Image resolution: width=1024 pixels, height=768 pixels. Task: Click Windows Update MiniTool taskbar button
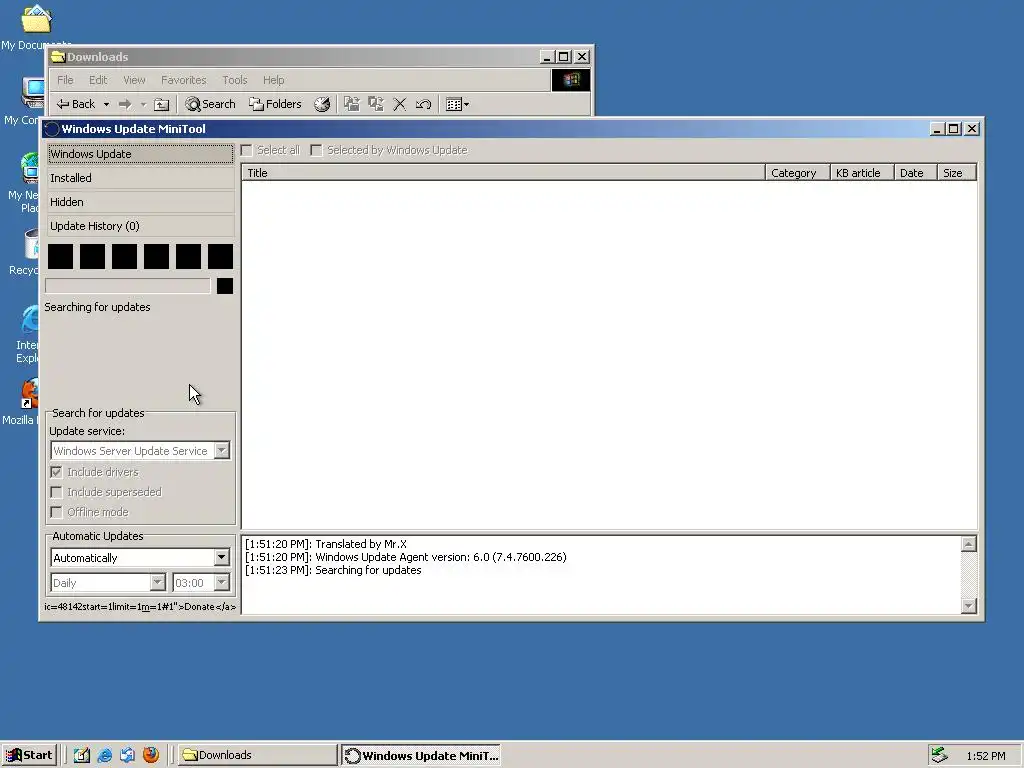pyautogui.click(x=421, y=755)
